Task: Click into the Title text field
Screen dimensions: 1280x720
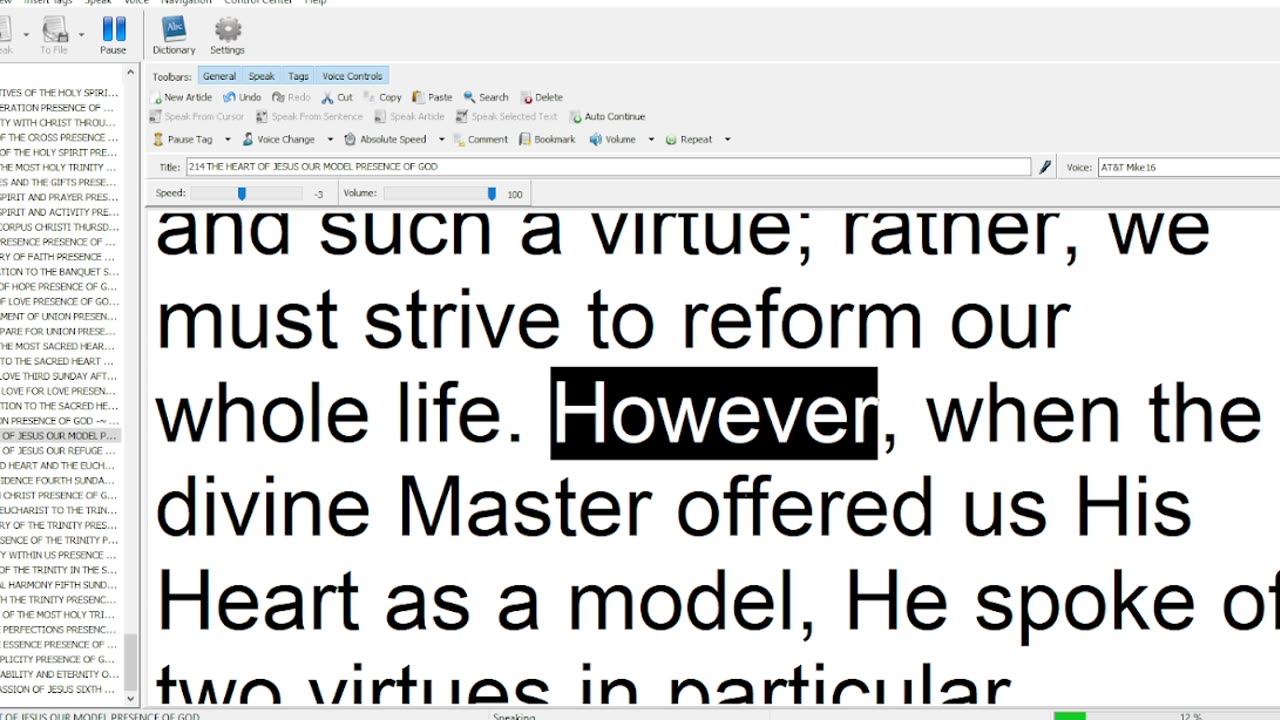Action: pyautogui.click(x=608, y=167)
